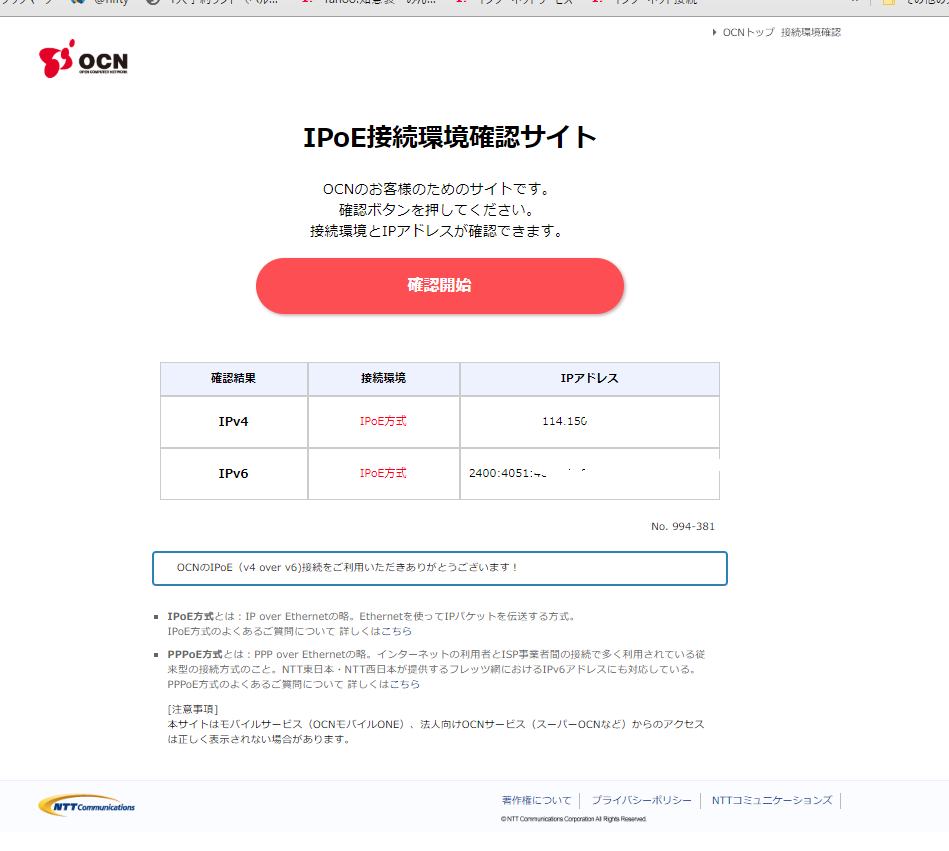Open the こちら link for PPPoE方式 FAQ
949x851 pixels.
pyautogui.click(x=404, y=685)
